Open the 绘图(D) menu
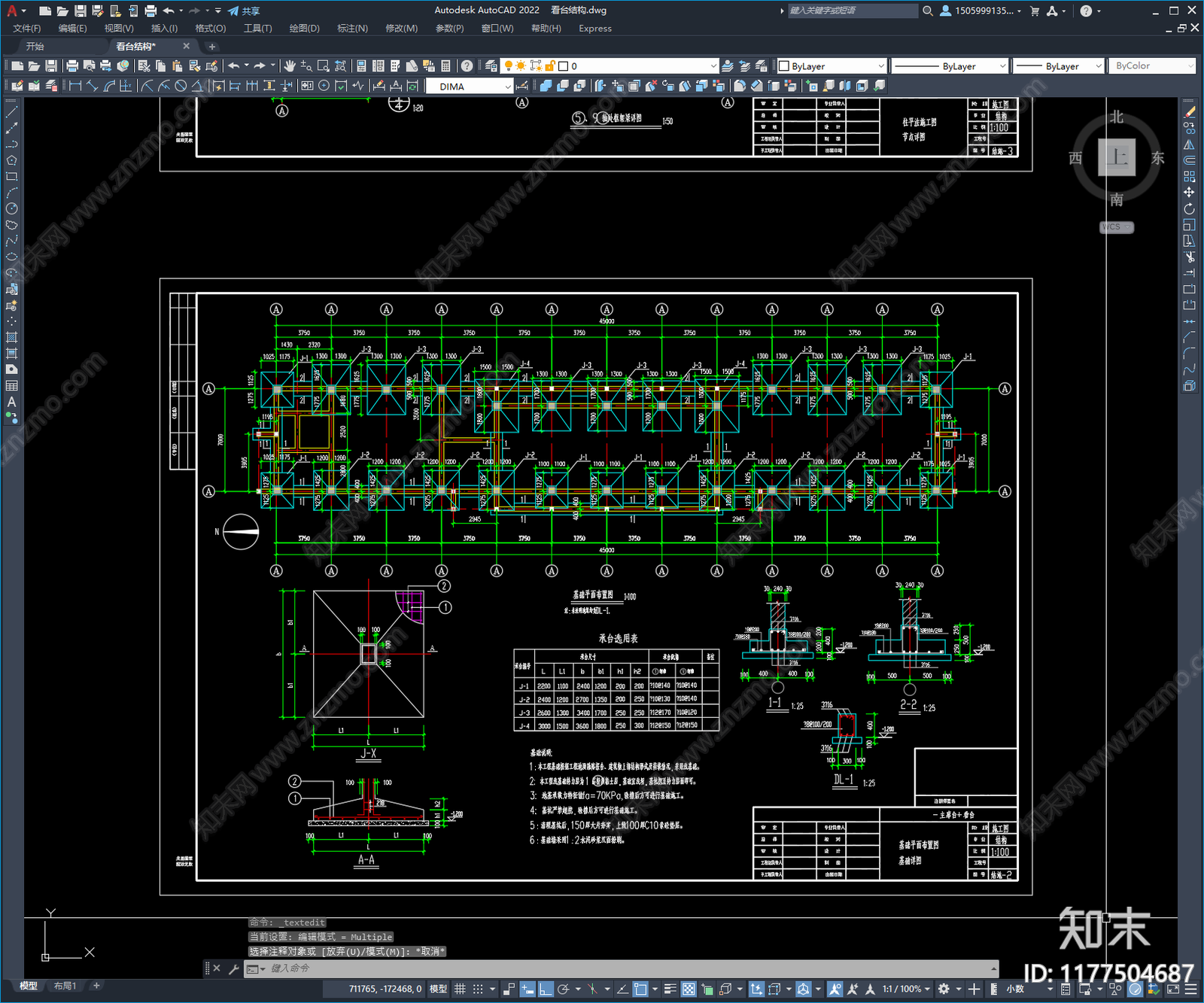The width and height of the screenshot is (1204, 1003). pyautogui.click(x=305, y=29)
